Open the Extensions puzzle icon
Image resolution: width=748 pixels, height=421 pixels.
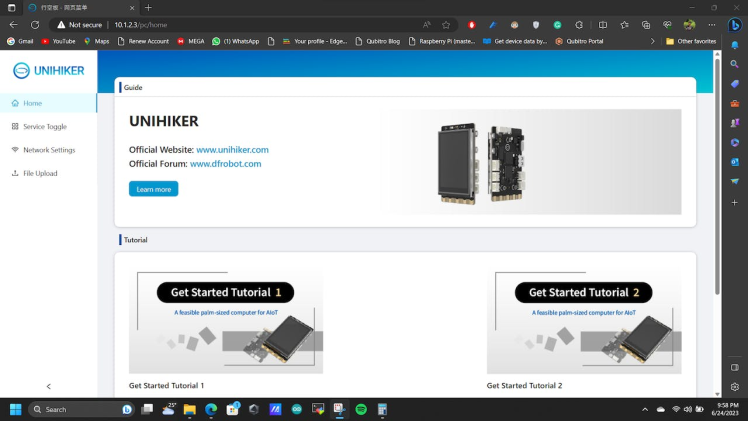tap(579, 25)
